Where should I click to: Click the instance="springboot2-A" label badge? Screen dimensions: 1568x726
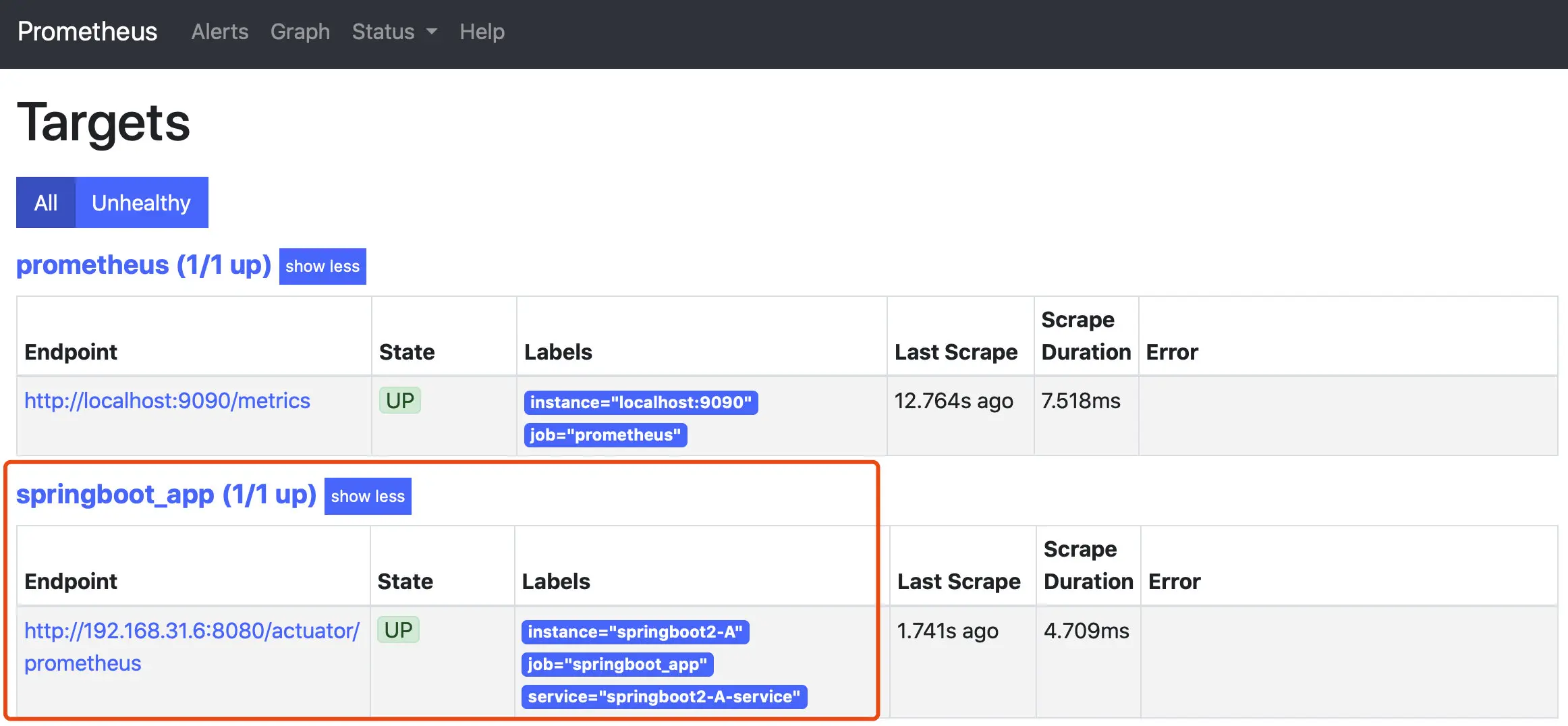click(x=634, y=632)
